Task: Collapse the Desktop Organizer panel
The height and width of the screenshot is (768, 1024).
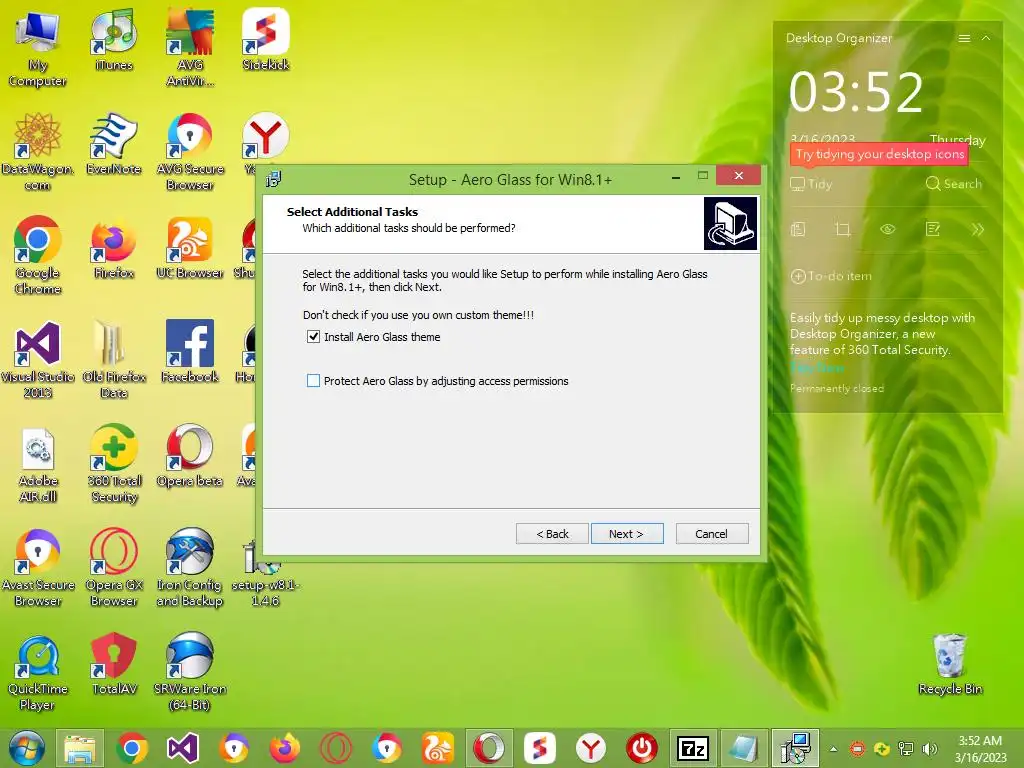Action: click(986, 39)
